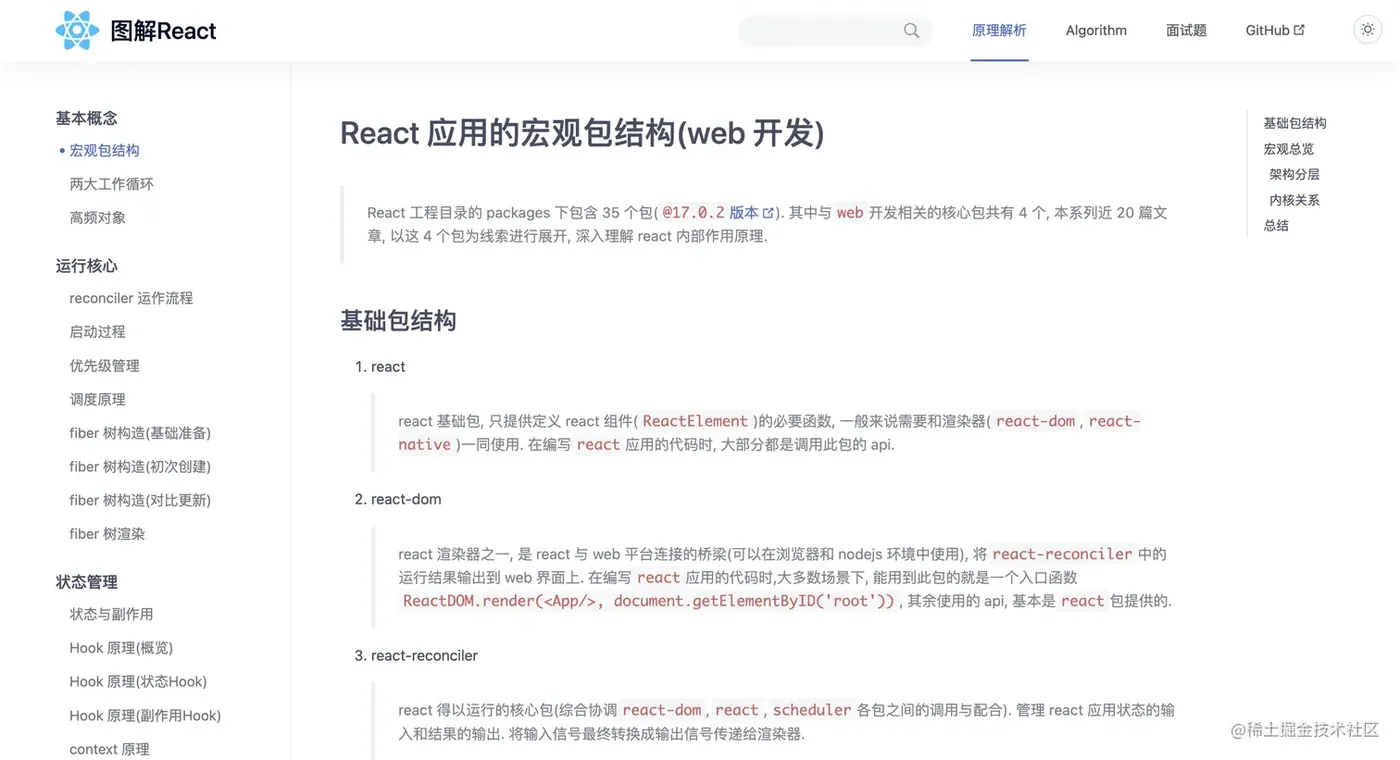The height and width of the screenshot is (760, 1400).
Task: Open 高频对象 in the sidebar
Action: [97, 218]
